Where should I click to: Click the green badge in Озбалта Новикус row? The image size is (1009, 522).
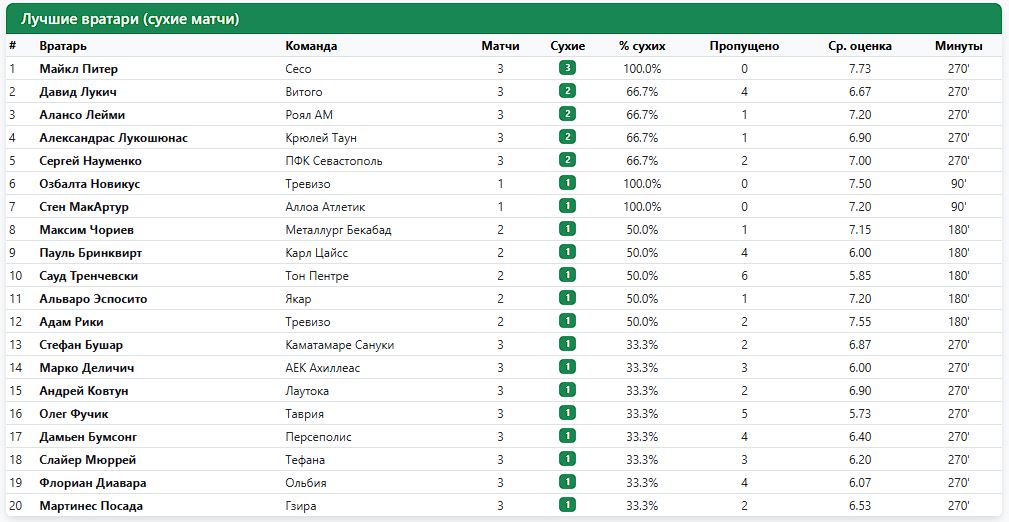568,183
